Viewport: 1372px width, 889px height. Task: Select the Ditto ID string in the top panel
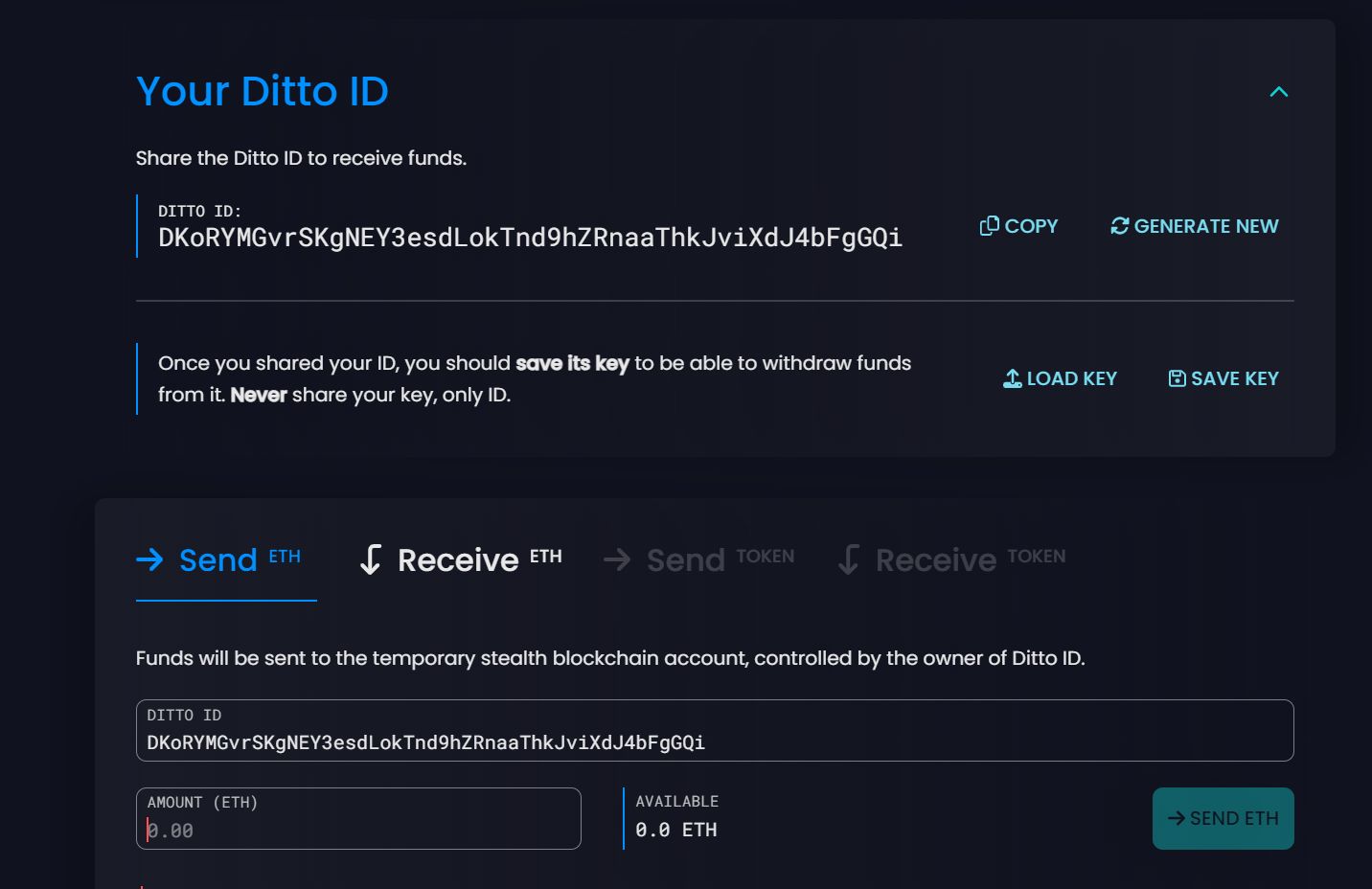pos(530,238)
